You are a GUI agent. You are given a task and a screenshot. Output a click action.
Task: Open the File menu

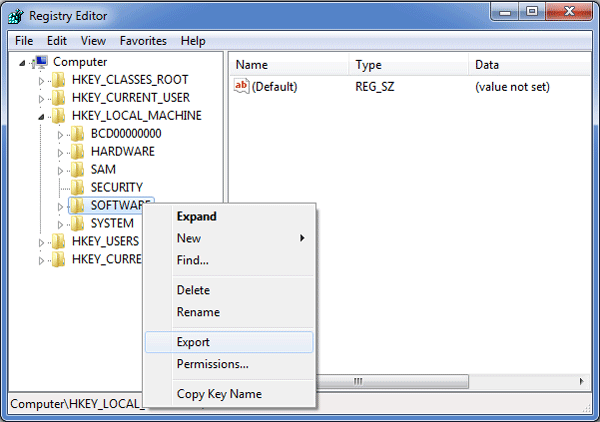point(24,41)
